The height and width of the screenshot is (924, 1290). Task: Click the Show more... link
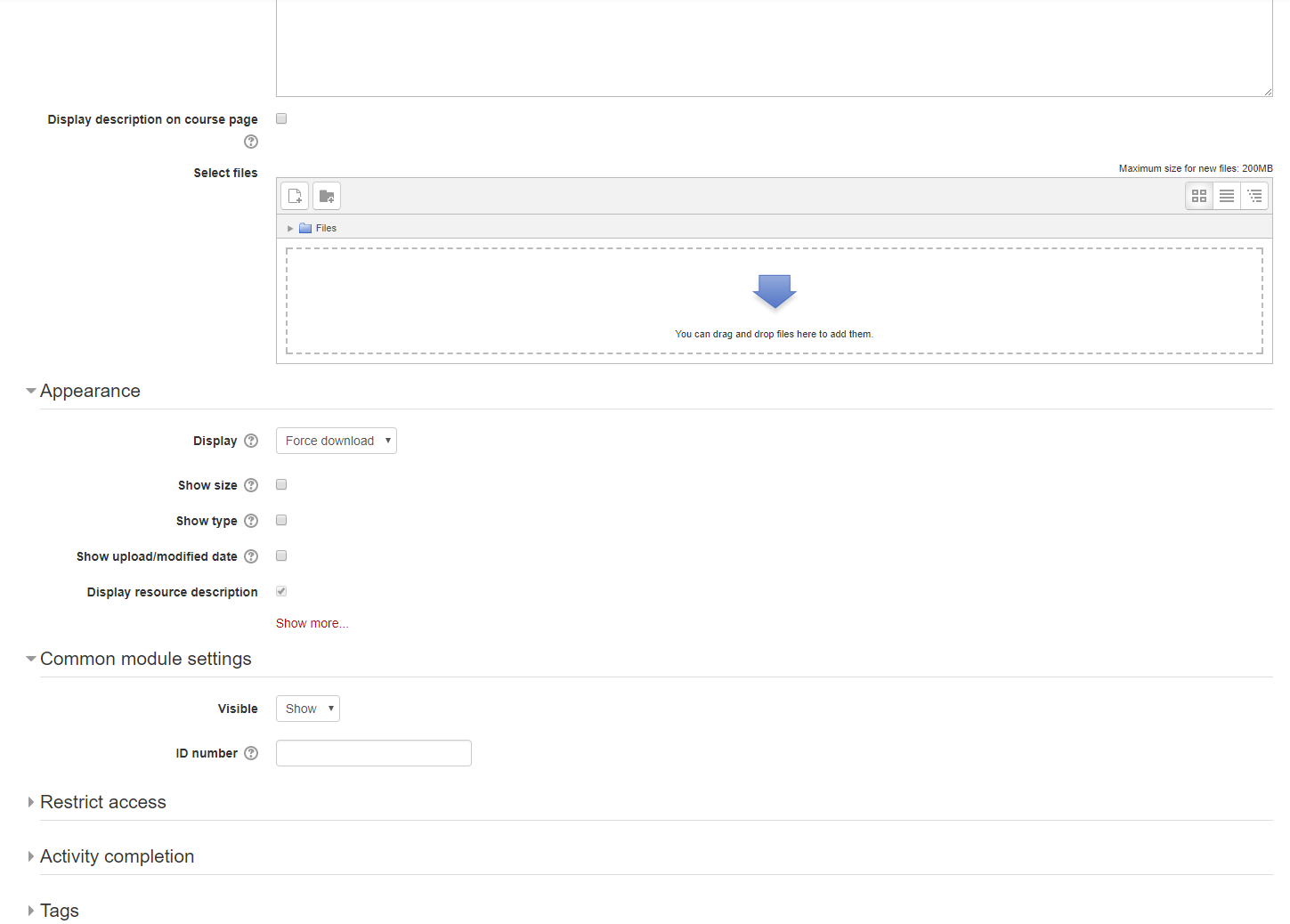[x=312, y=623]
